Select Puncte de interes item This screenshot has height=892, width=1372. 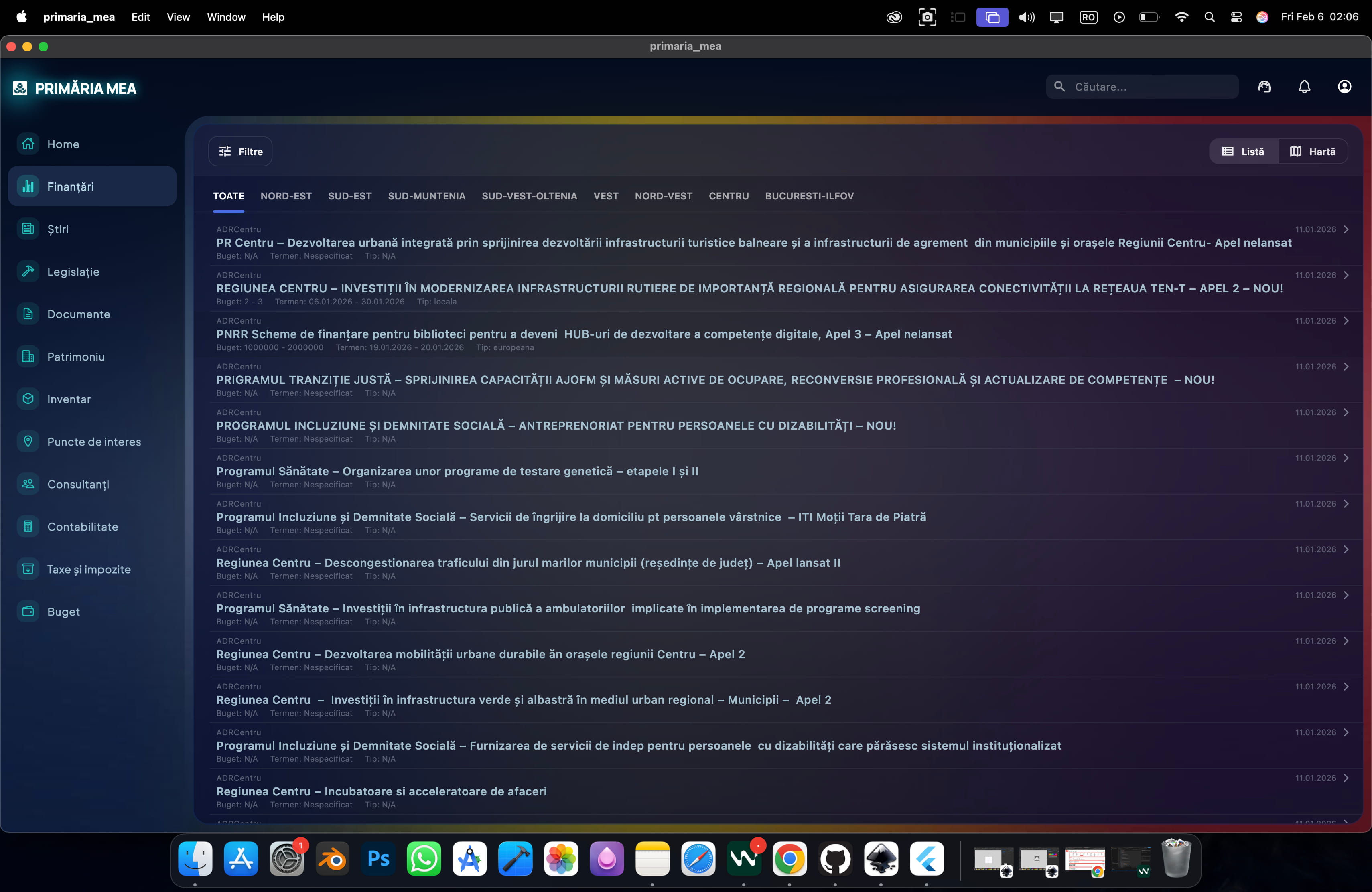click(x=93, y=442)
